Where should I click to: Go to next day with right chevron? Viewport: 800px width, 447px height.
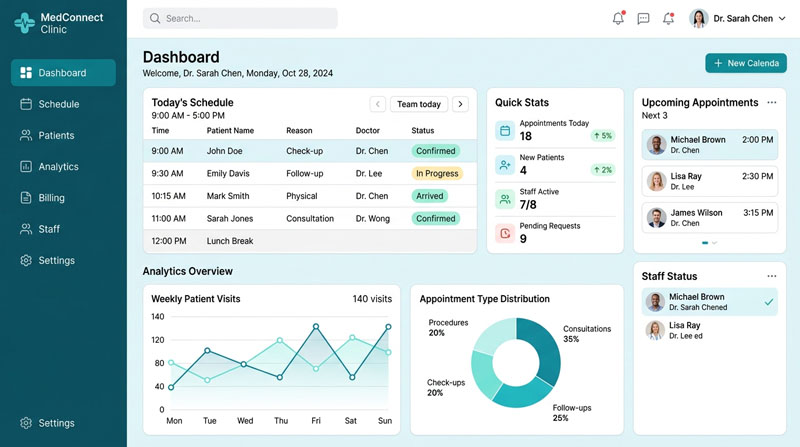[x=460, y=104]
